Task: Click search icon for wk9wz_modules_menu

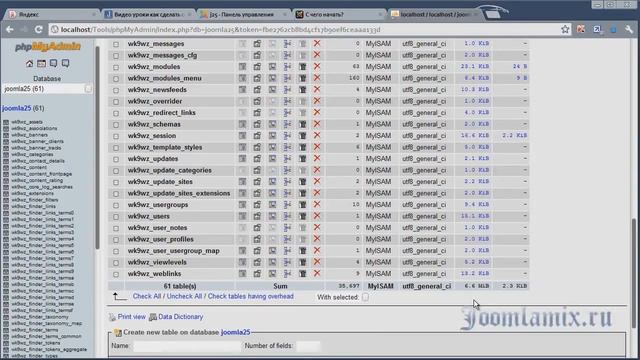Action: 272,78
